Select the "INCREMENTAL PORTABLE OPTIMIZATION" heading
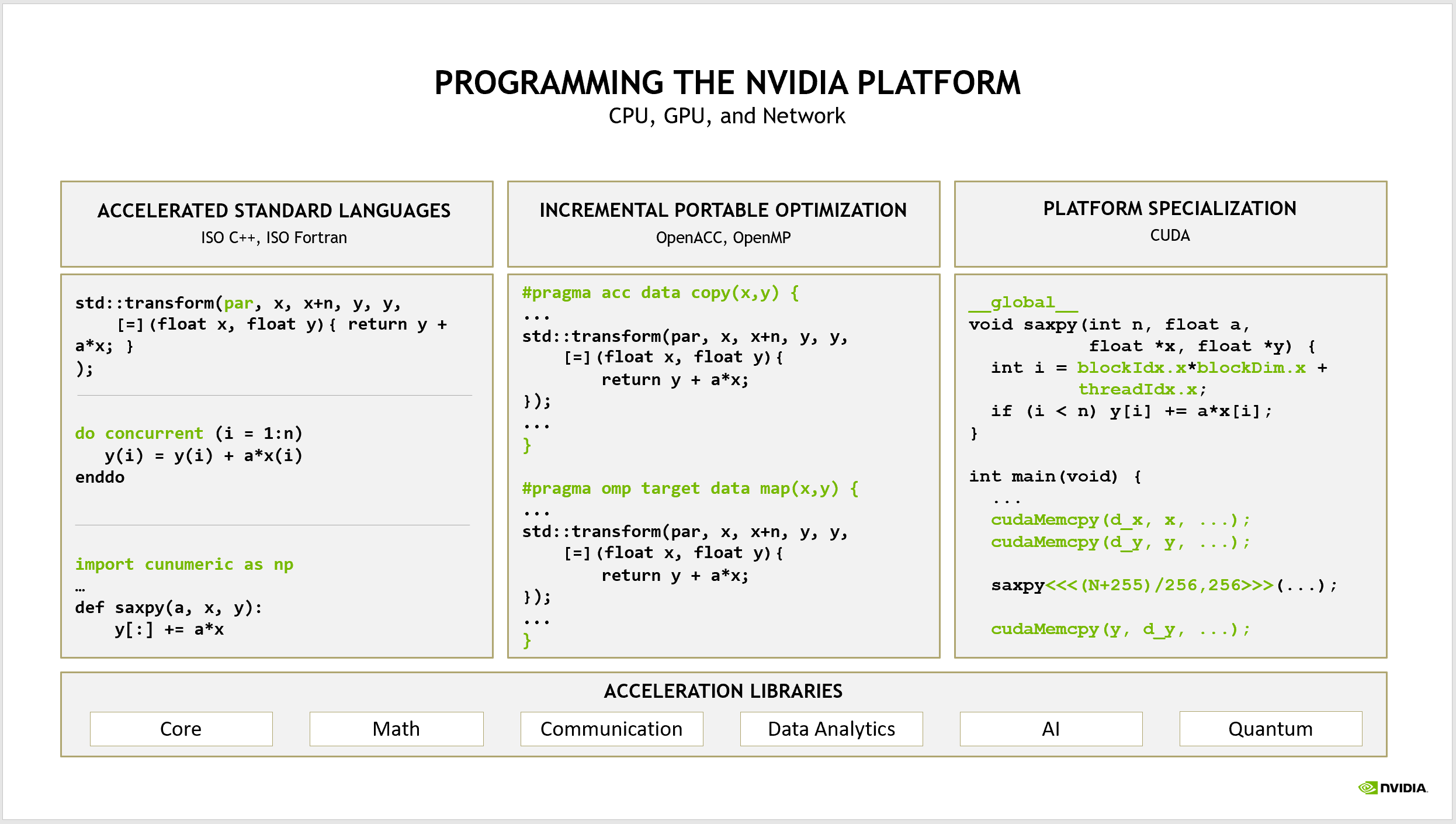The image size is (1456, 824). coord(723,210)
